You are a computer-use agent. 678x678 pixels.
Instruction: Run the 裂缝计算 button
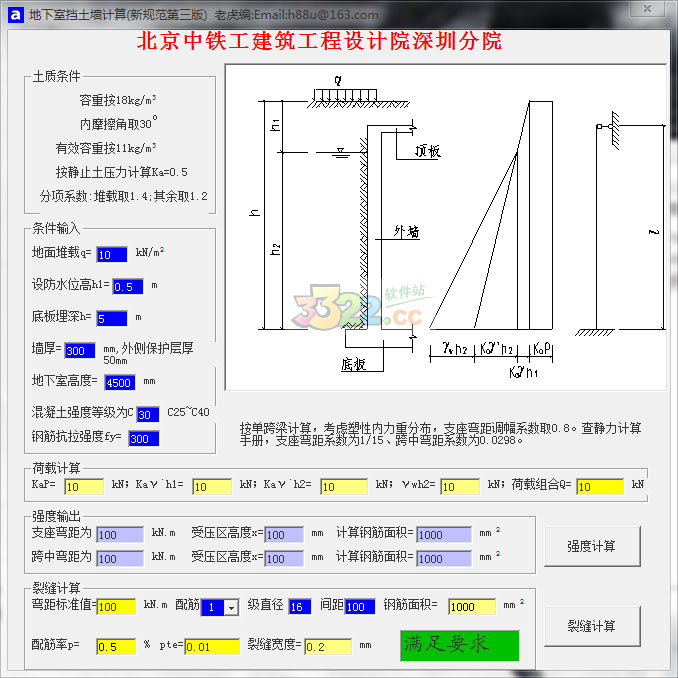592,627
